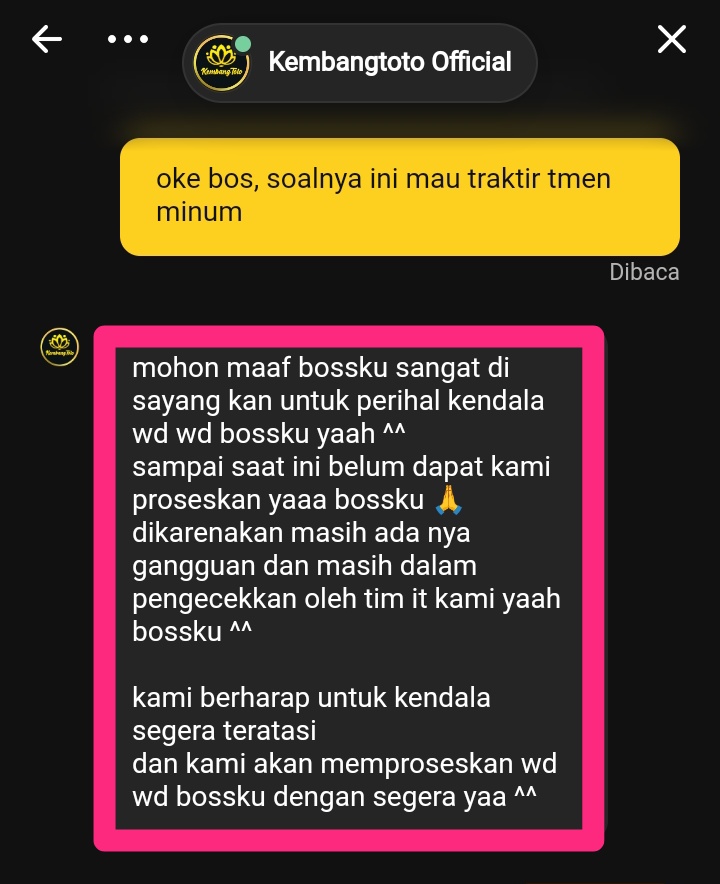Screen dimensions: 720x884
Task: Select the yellow 'oke bos' sent message
Action: coord(400,197)
